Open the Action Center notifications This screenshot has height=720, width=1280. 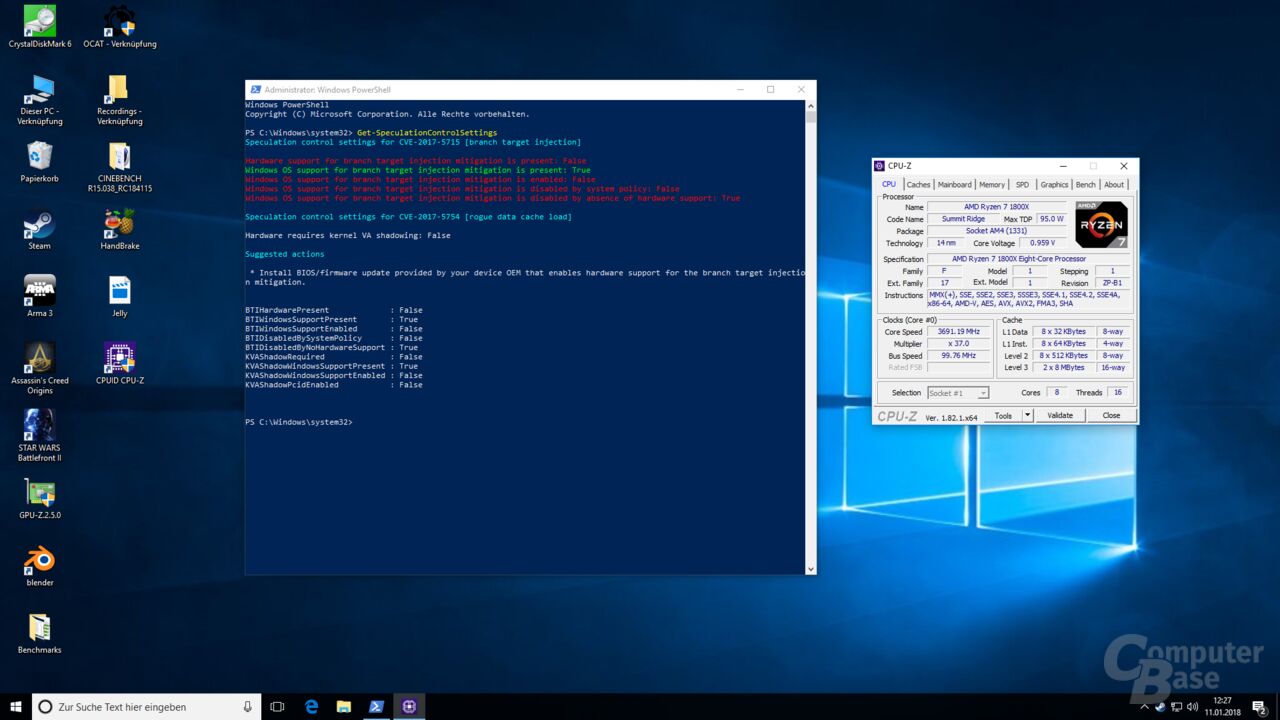pos(1259,707)
